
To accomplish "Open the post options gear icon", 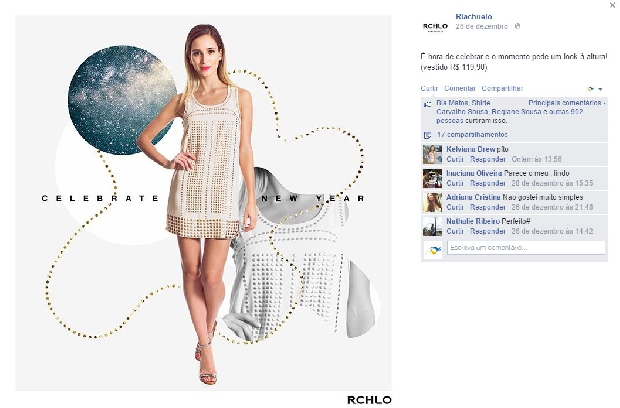I will pyautogui.click(x=591, y=89).
